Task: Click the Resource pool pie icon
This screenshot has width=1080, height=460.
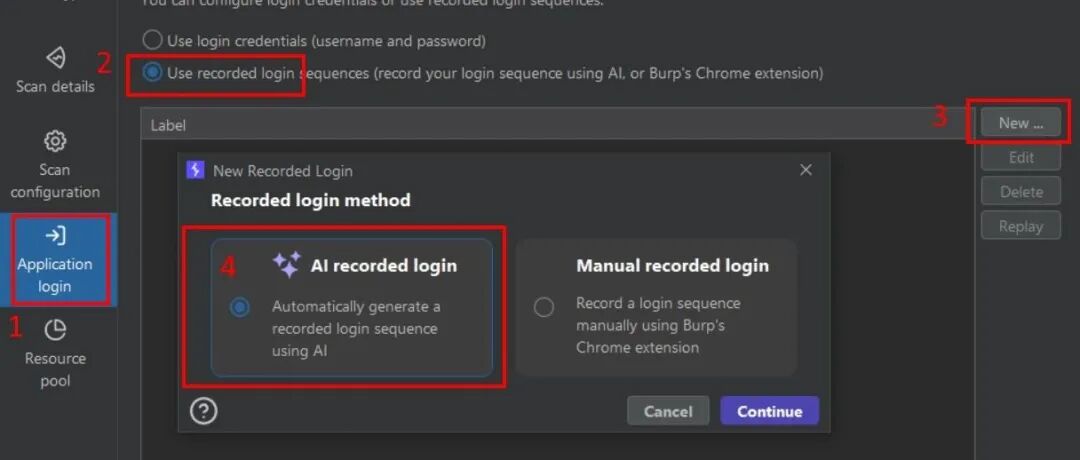Action: 56,330
